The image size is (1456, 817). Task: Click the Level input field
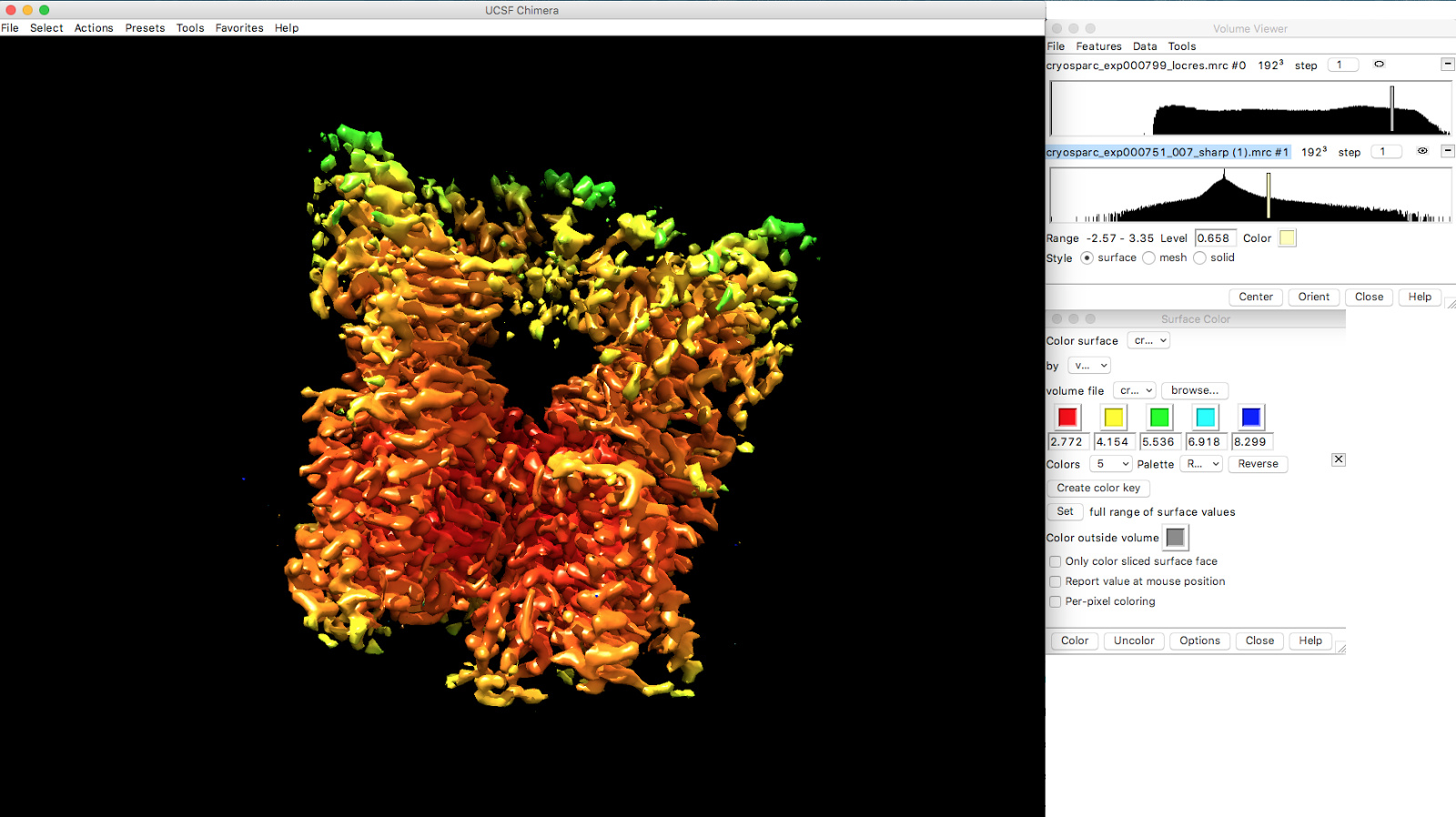[x=1215, y=238]
